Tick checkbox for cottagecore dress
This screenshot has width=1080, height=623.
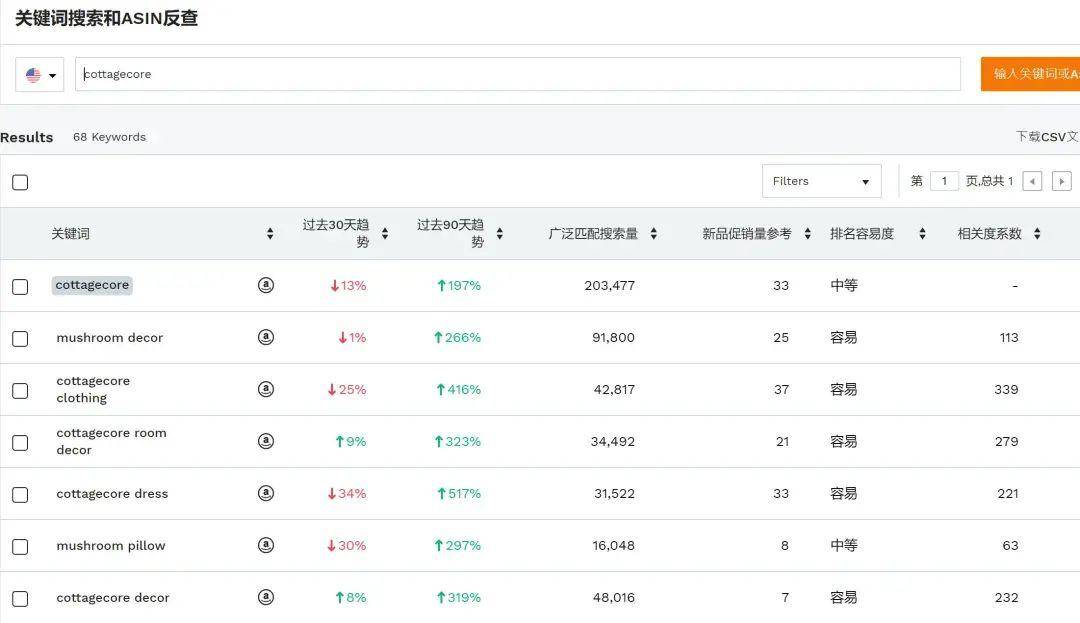[20, 494]
